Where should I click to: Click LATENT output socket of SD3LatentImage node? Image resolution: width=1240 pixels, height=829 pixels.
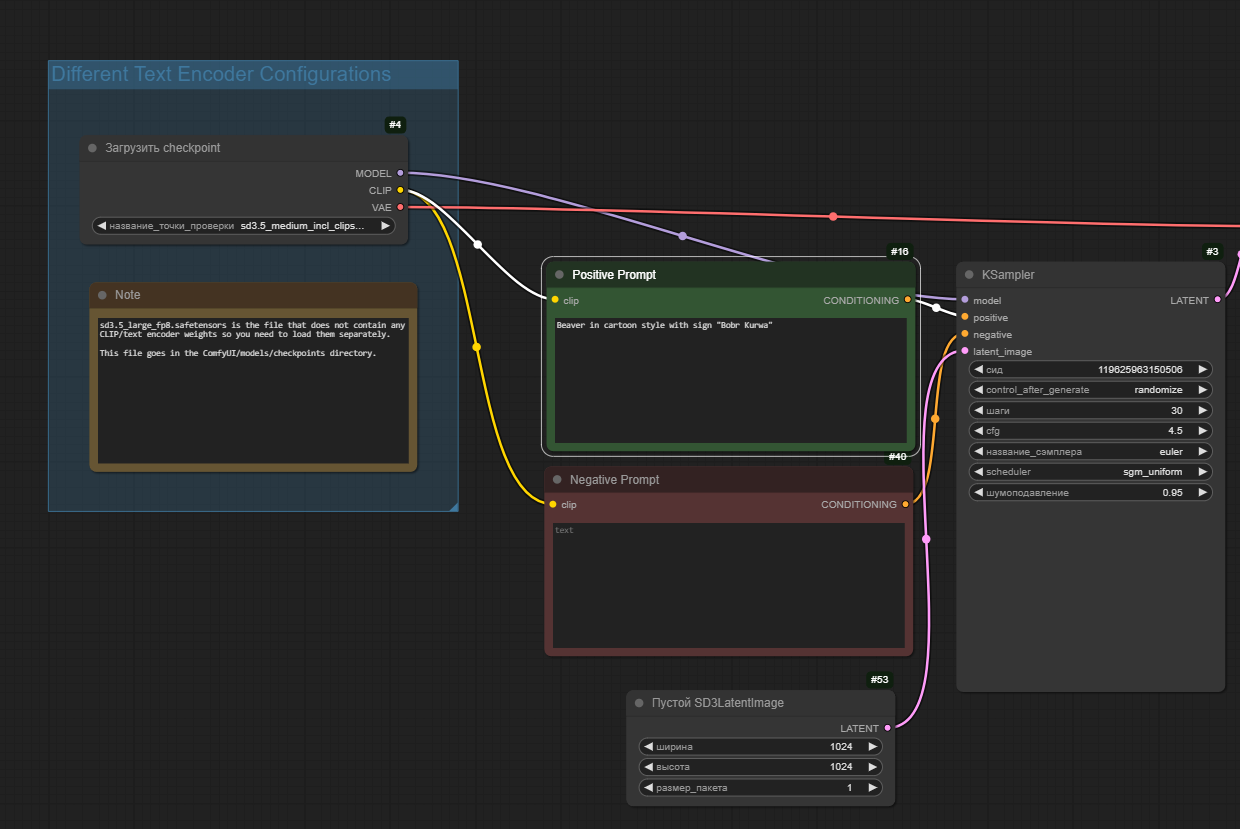tap(887, 729)
